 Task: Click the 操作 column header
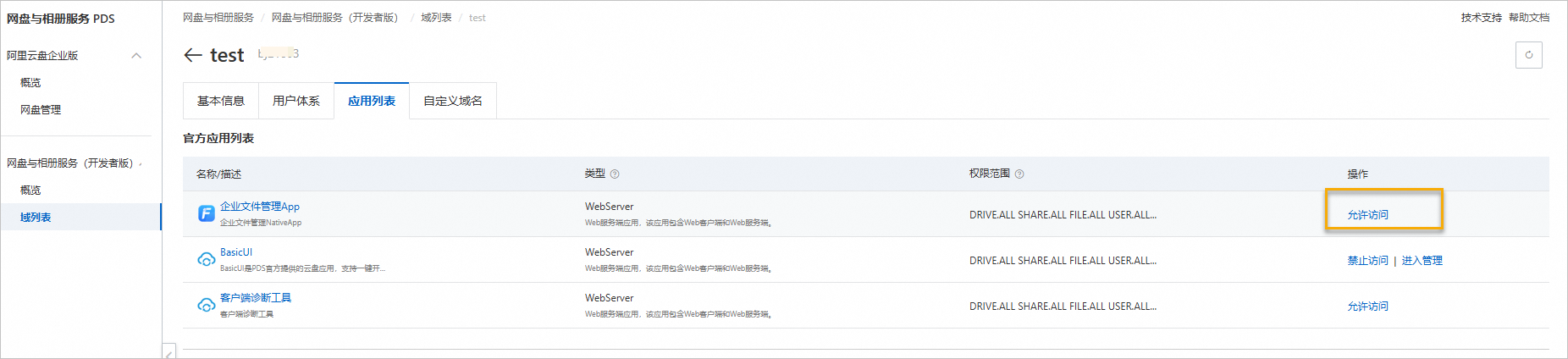pos(1357,174)
